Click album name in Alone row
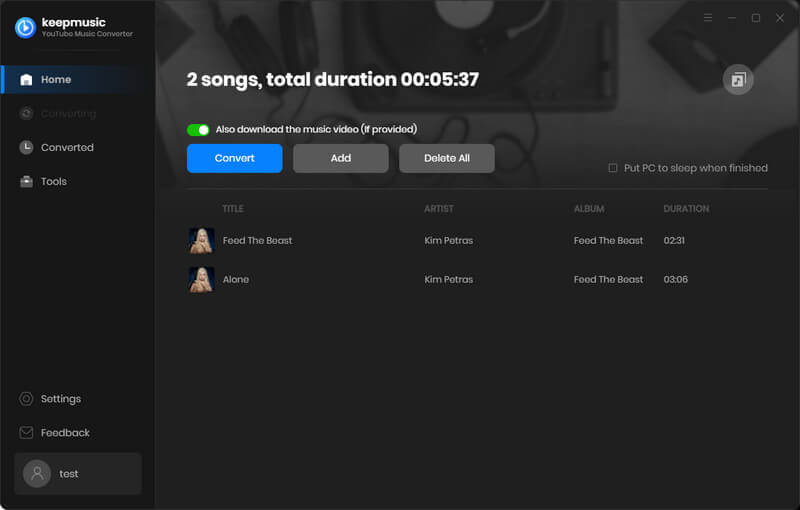This screenshot has width=800, height=510. [608, 279]
